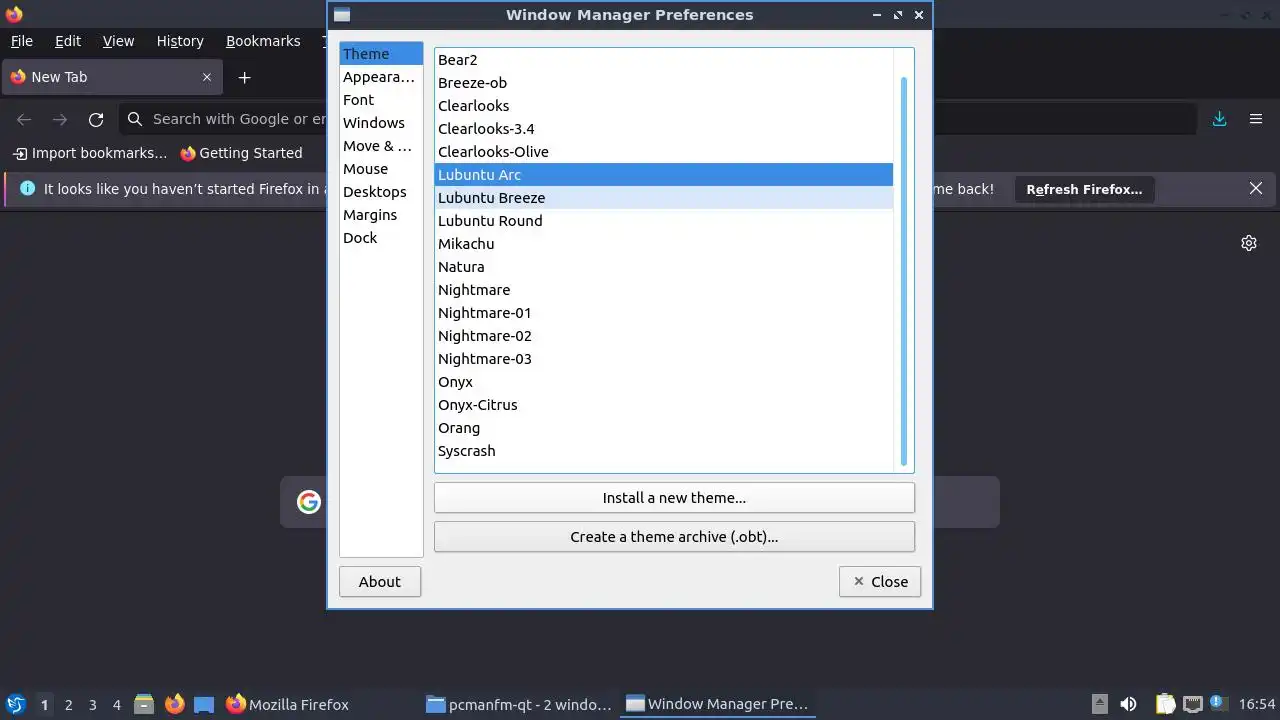
Task: Select the Lubuntu Breeze theme
Action: [664, 198]
